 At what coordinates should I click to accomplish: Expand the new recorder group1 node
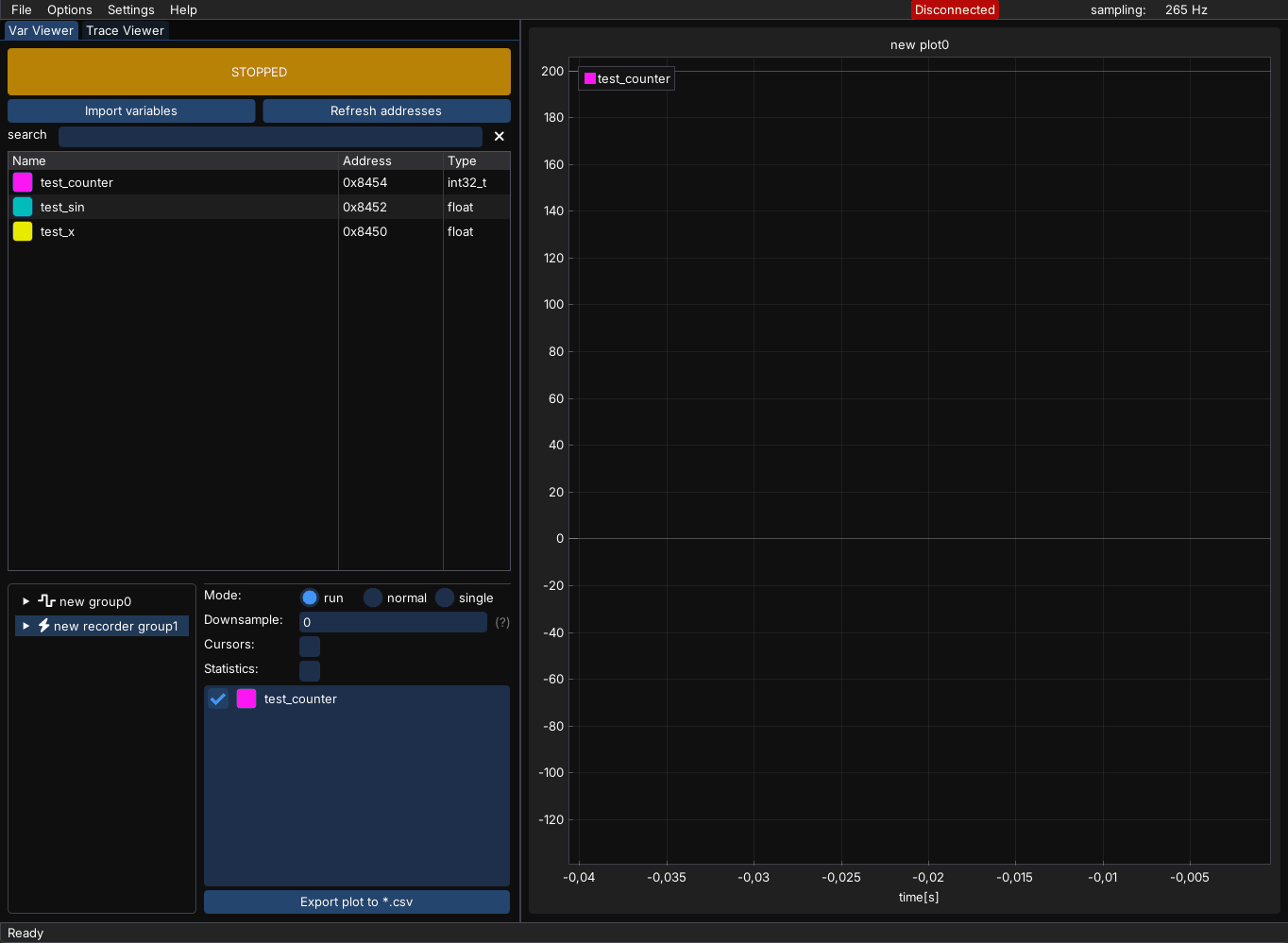click(26, 626)
